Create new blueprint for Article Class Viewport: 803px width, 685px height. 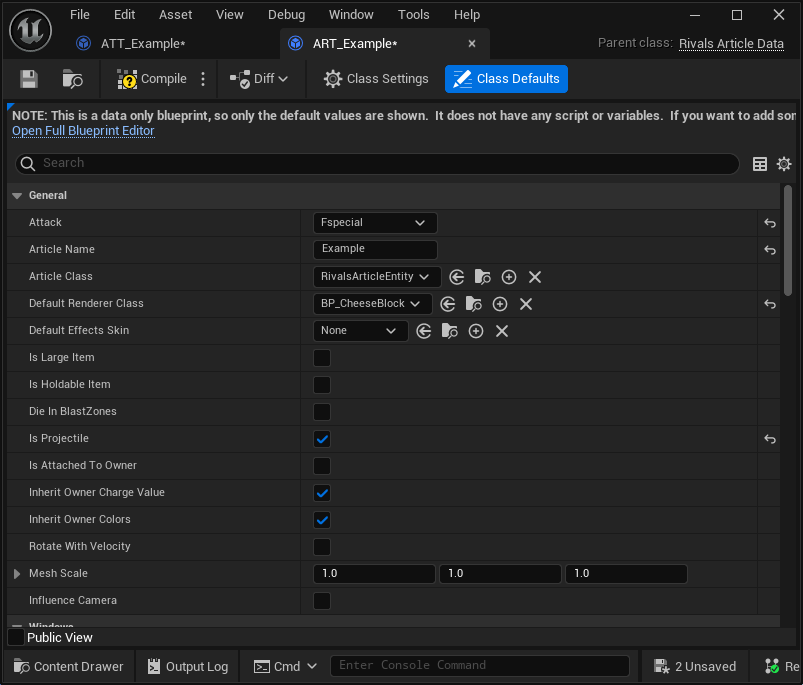[x=509, y=277]
